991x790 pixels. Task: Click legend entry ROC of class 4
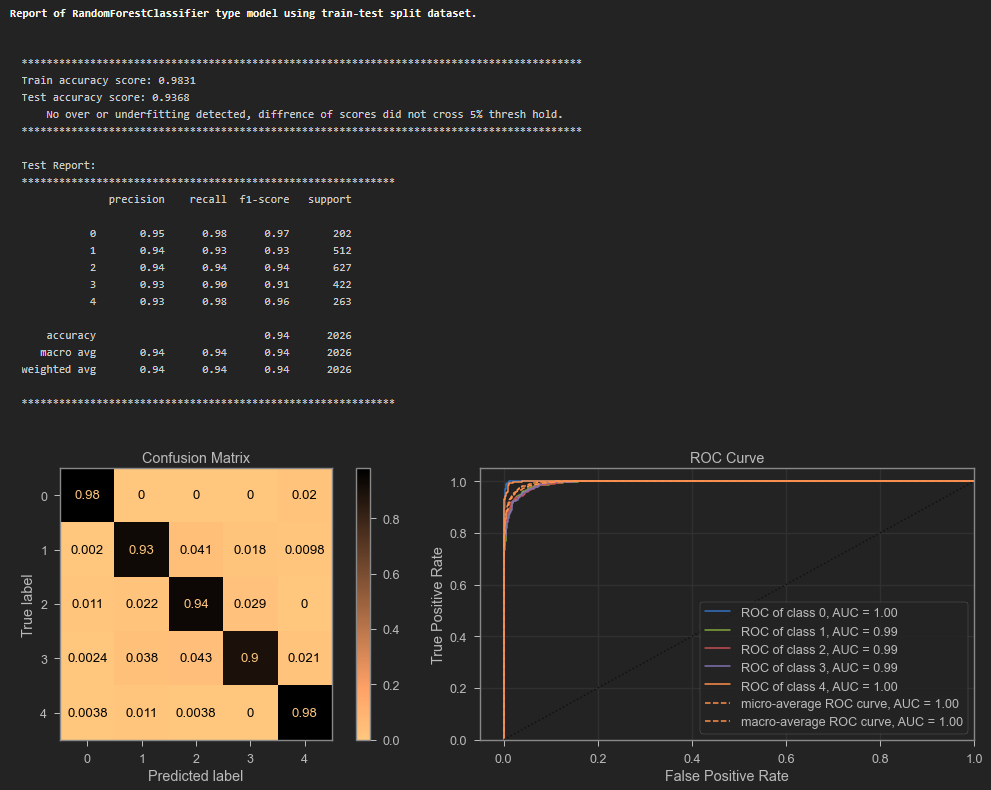(818, 686)
